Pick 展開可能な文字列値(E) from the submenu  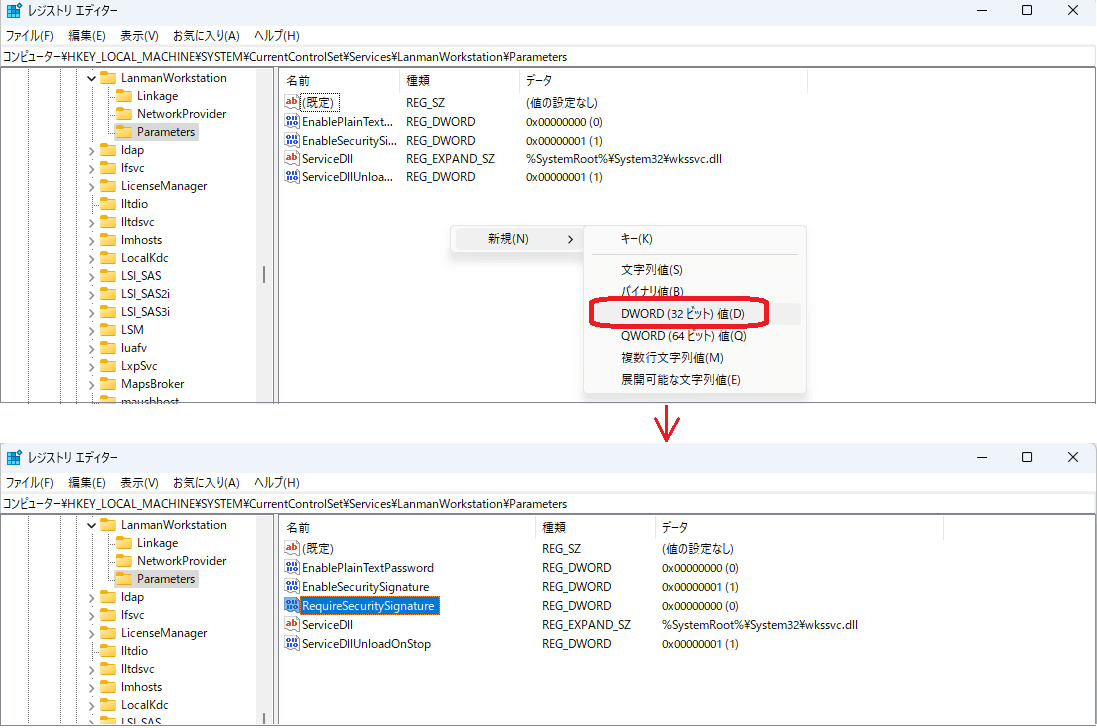(680, 380)
